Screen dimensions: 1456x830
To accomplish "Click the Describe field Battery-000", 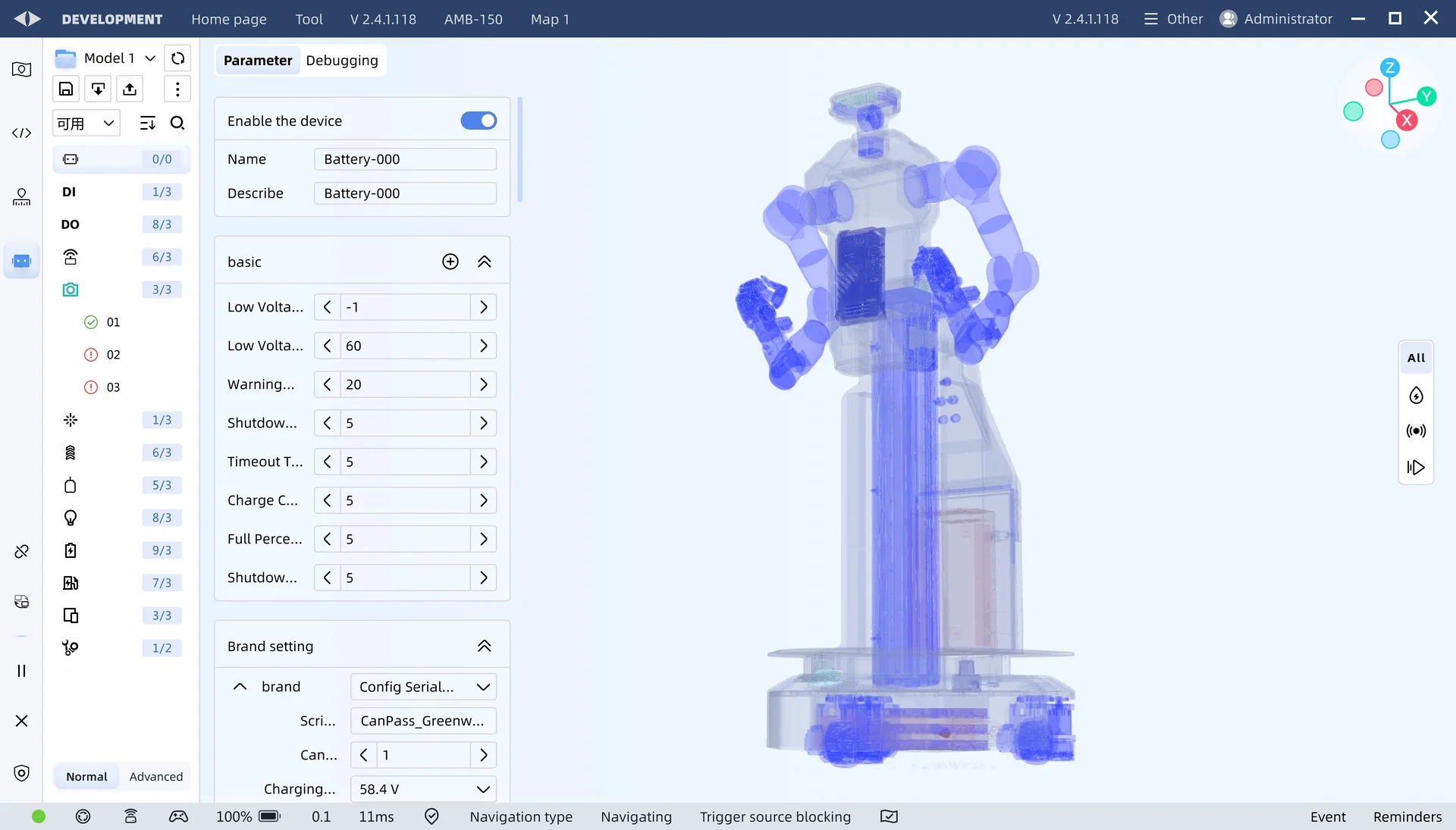I will point(405,193).
